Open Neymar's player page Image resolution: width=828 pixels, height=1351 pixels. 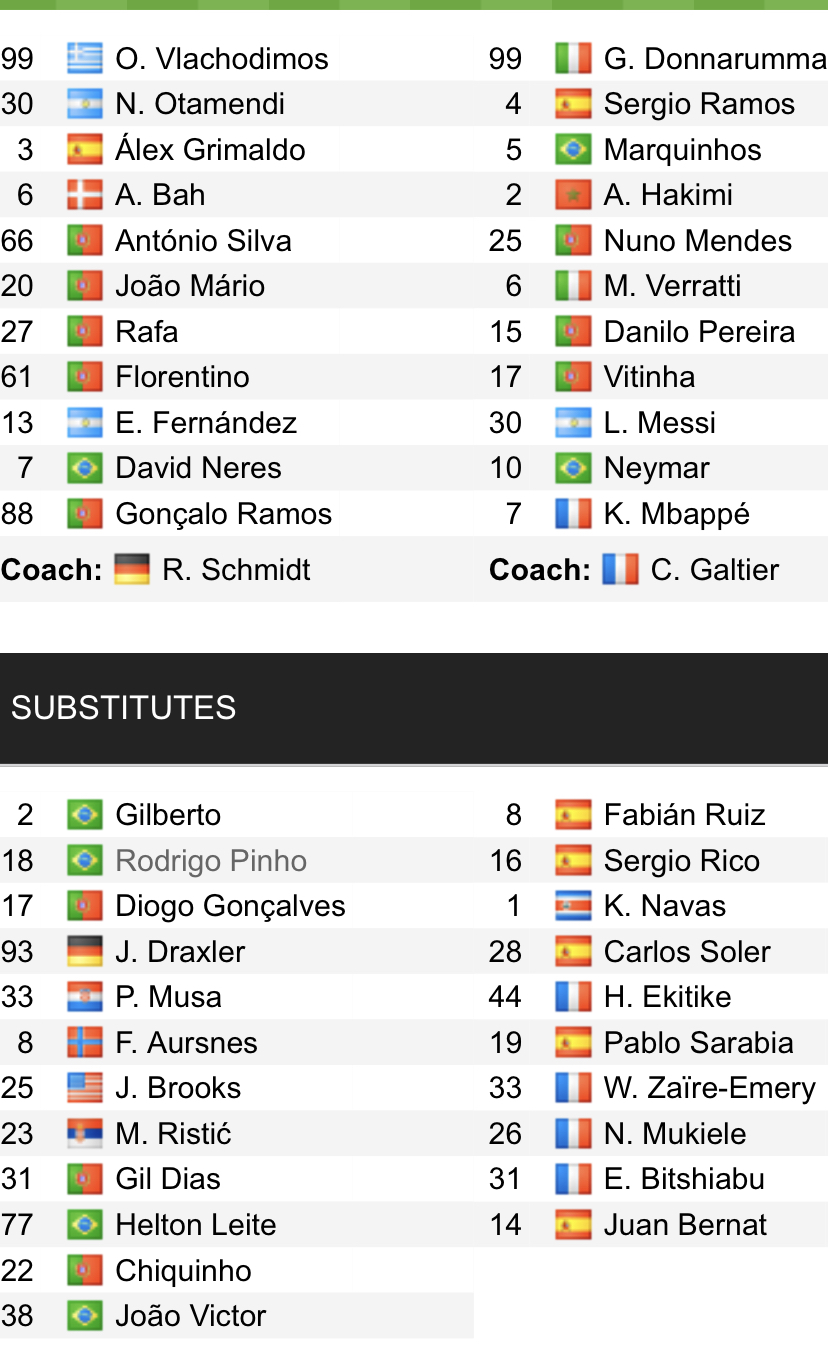(656, 468)
